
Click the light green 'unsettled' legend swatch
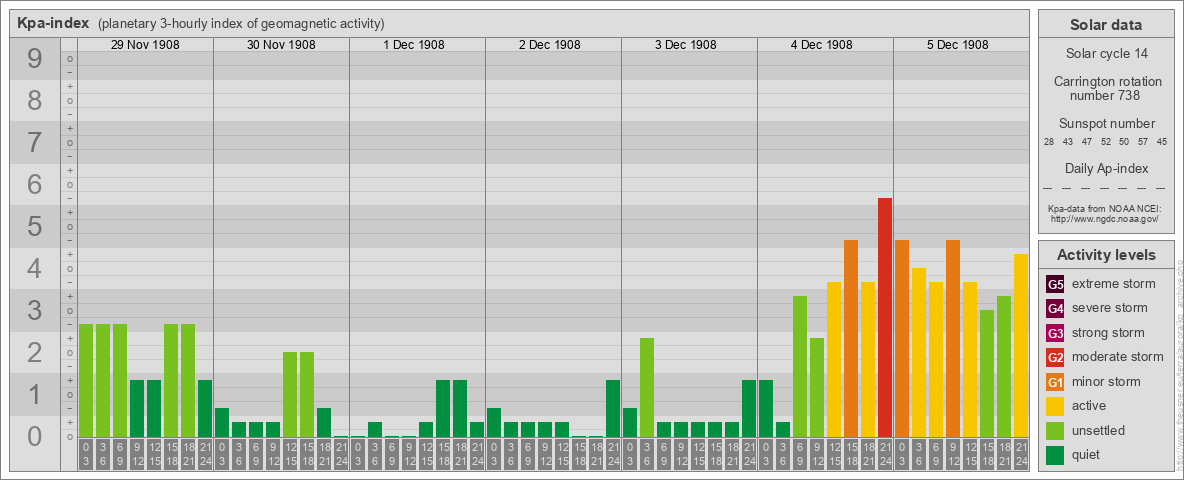pos(1055,430)
